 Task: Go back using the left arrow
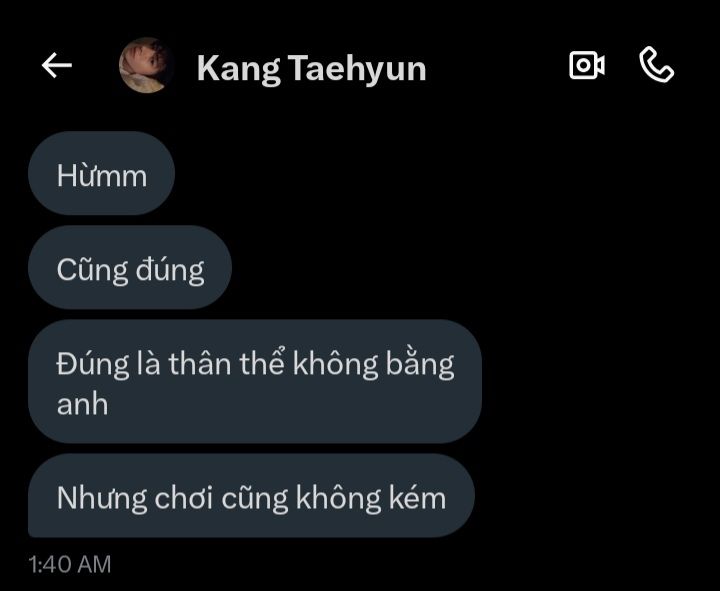click(57, 65)
